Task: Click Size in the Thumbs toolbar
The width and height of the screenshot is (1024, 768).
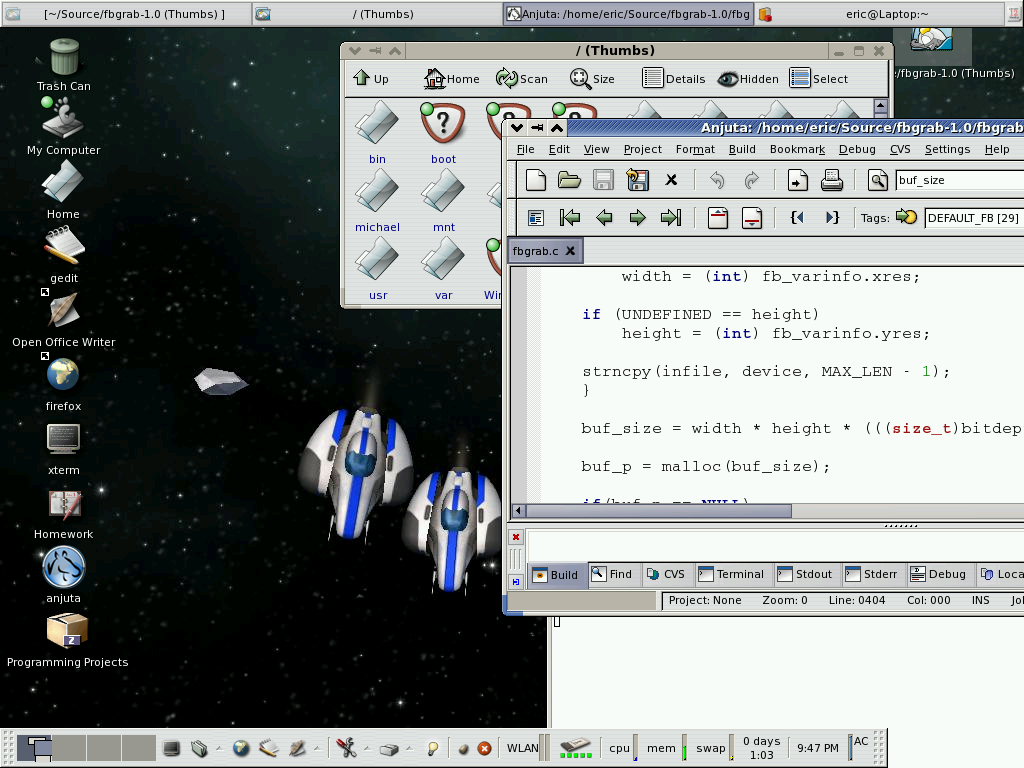Action: [x=592, y=78]
